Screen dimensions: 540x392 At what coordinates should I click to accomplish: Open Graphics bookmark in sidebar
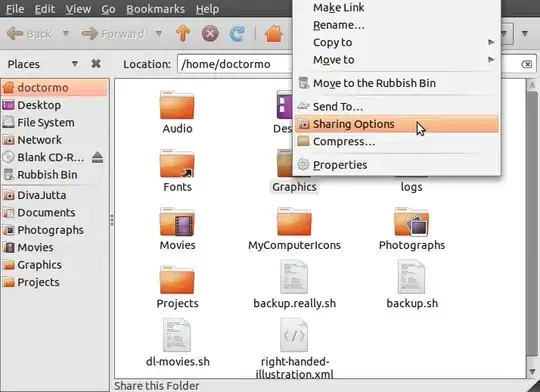pos(54,265)
